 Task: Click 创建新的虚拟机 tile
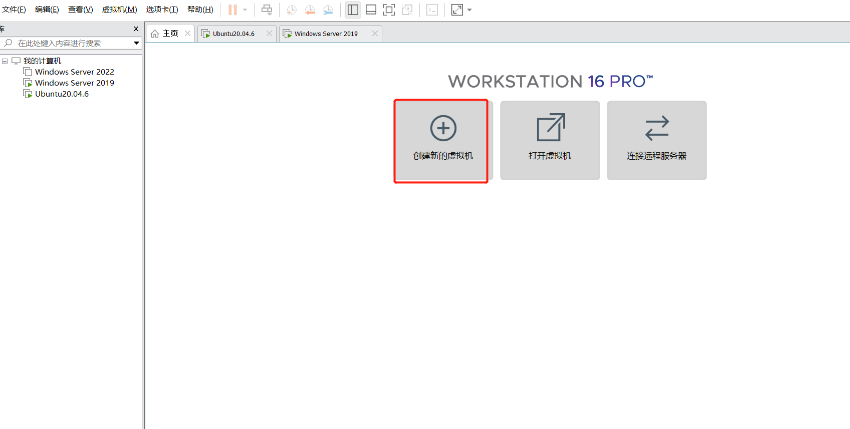point(443,140)
